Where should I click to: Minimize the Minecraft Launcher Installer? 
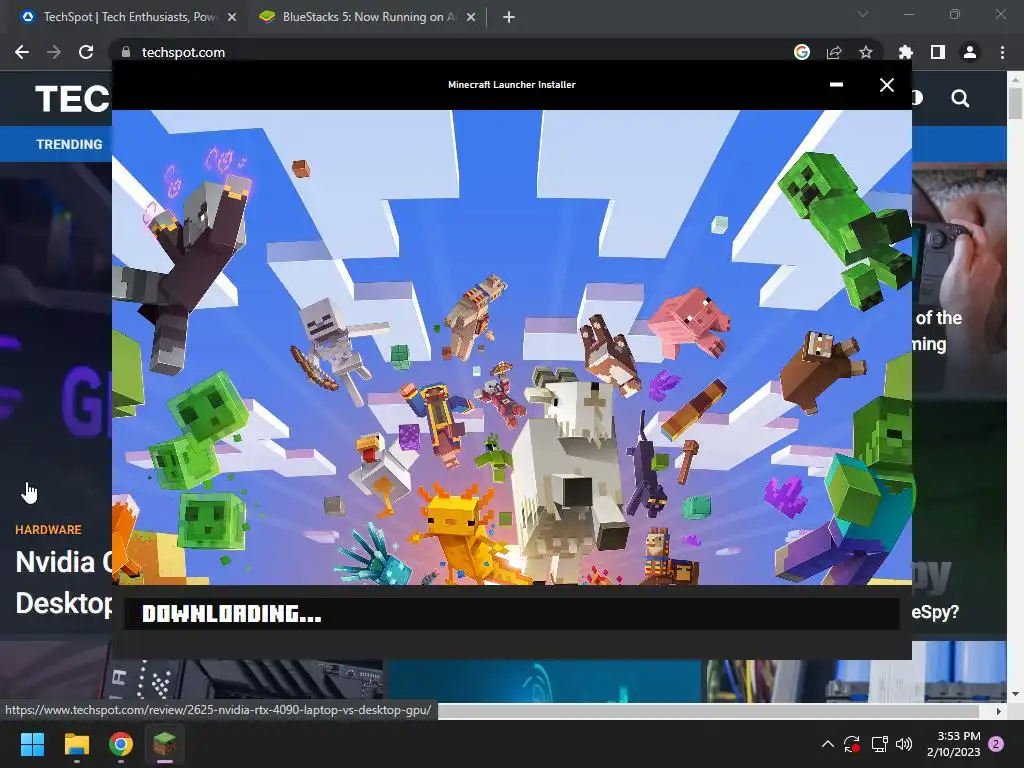pyautogui.click(x=836, y=84)
